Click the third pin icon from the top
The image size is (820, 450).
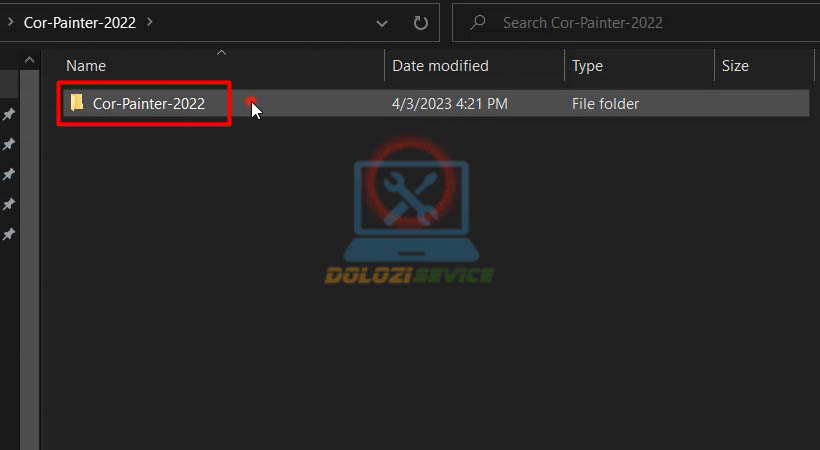coord(9,175)
